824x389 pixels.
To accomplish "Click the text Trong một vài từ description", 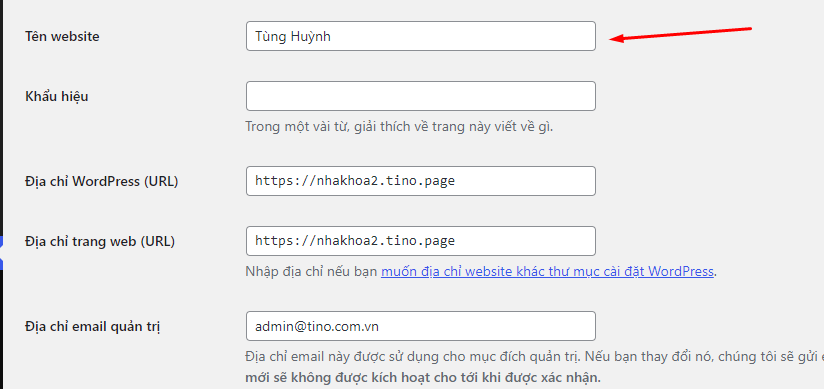I will tap(399, 127).
